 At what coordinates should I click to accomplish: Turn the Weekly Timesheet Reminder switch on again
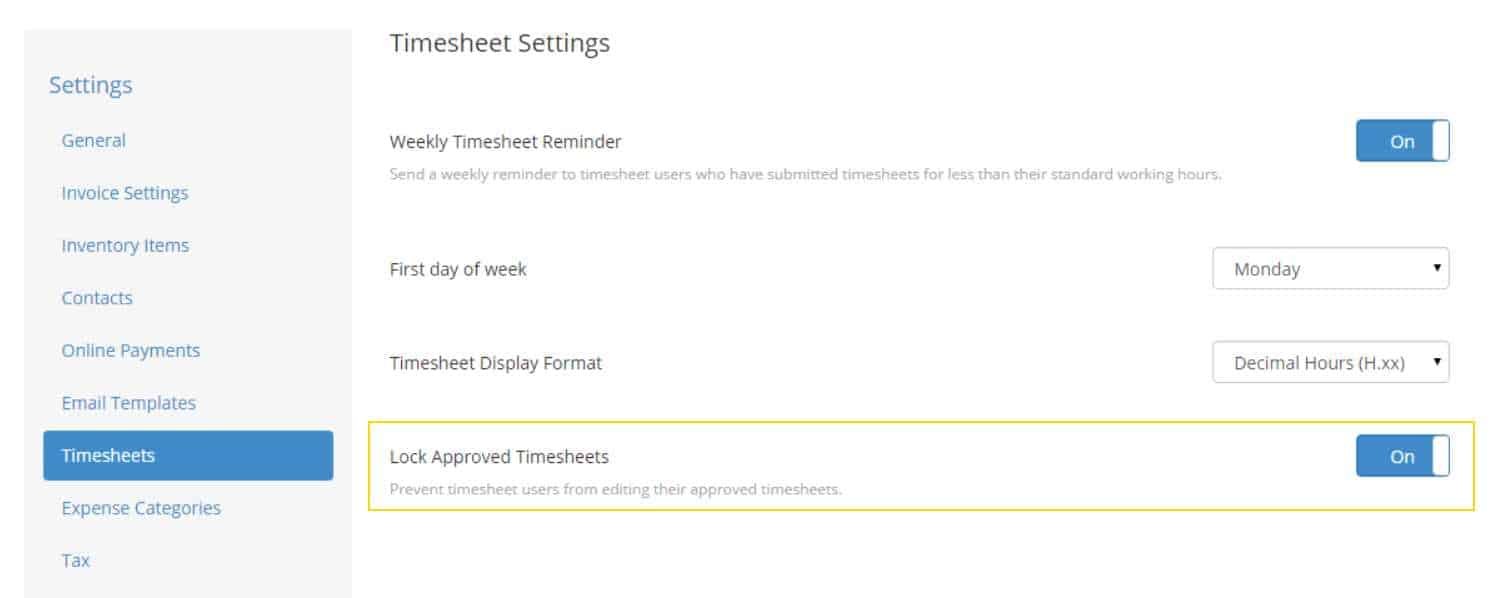[1401, 141]
